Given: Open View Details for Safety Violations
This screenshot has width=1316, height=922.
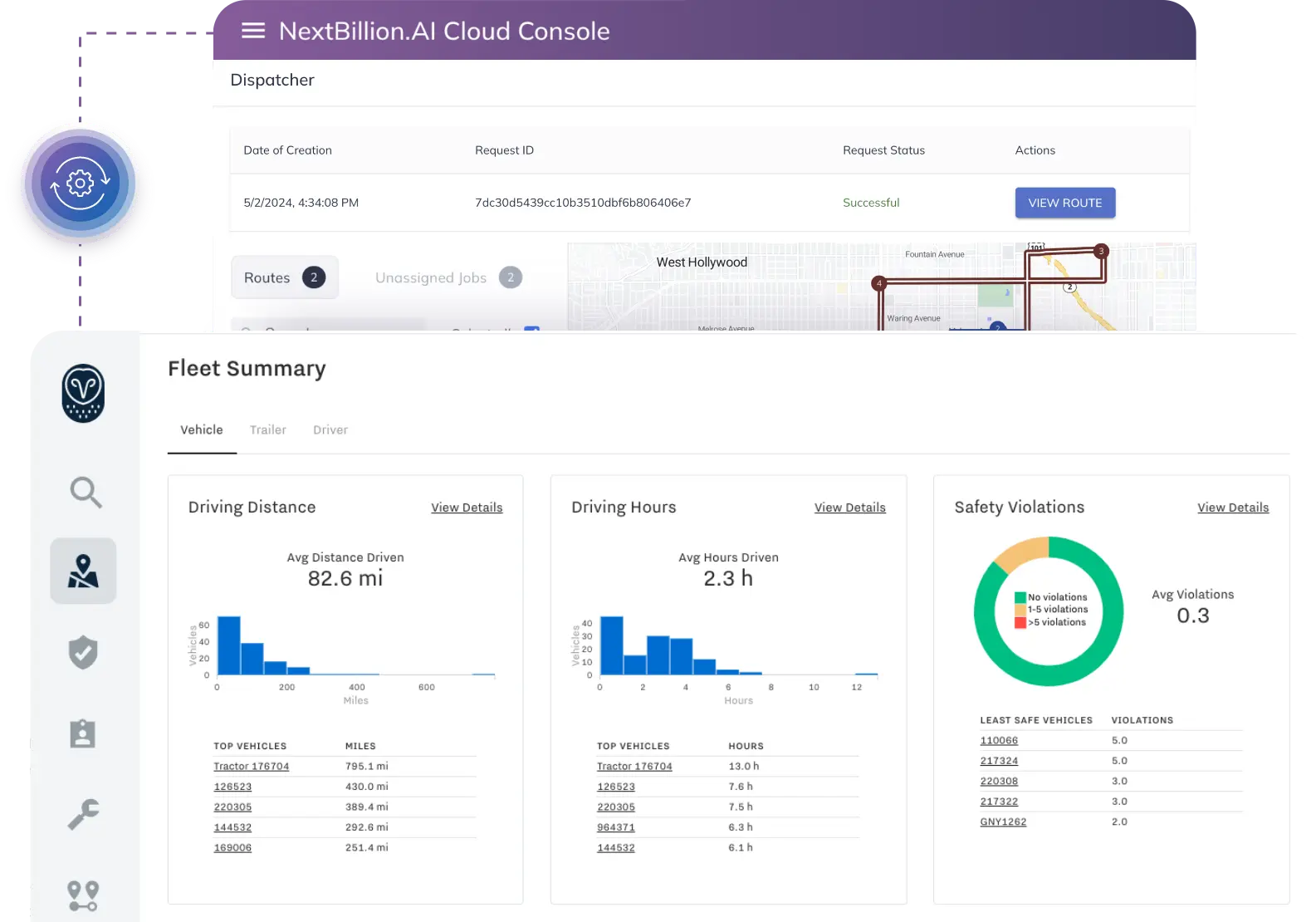Looking at the screenshot, I should 1233,508.
